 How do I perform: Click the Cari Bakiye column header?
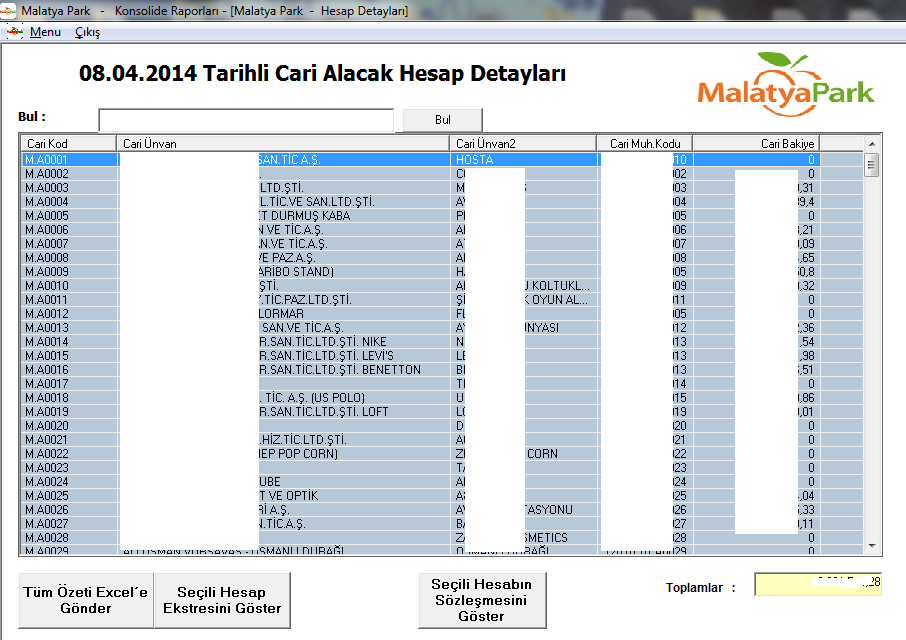coord(756,143)
